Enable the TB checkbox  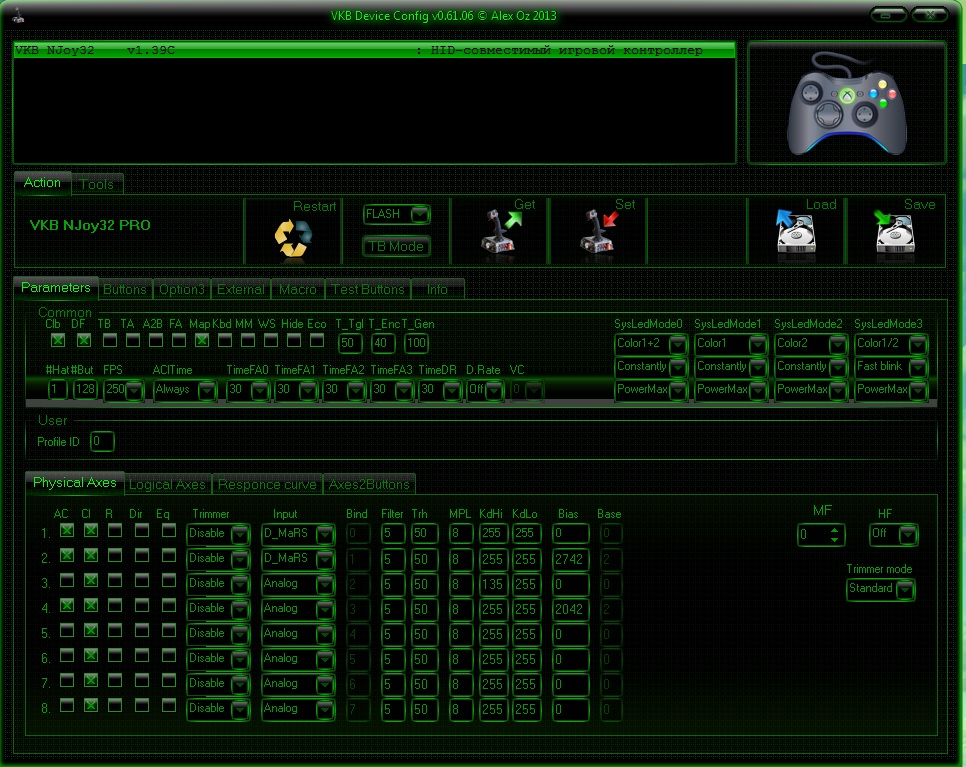(x=110, y=340)
